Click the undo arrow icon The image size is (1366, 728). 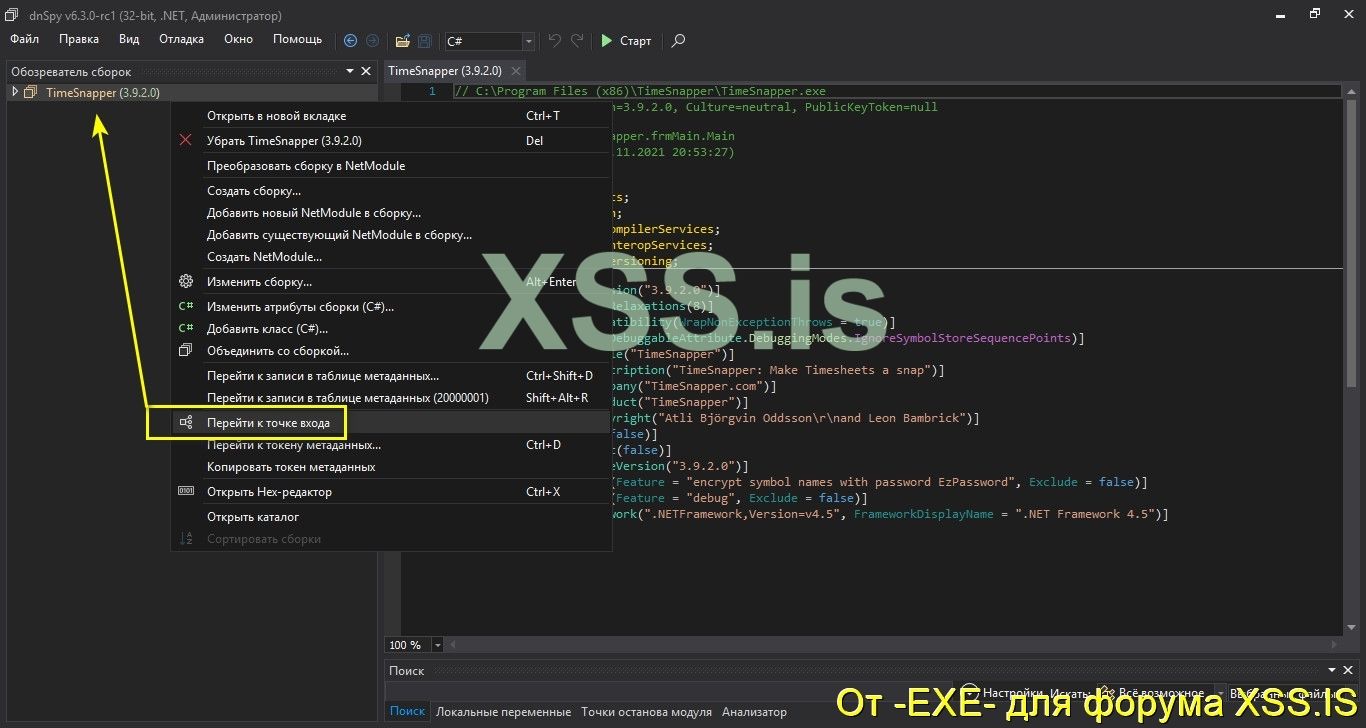(556, 40)
